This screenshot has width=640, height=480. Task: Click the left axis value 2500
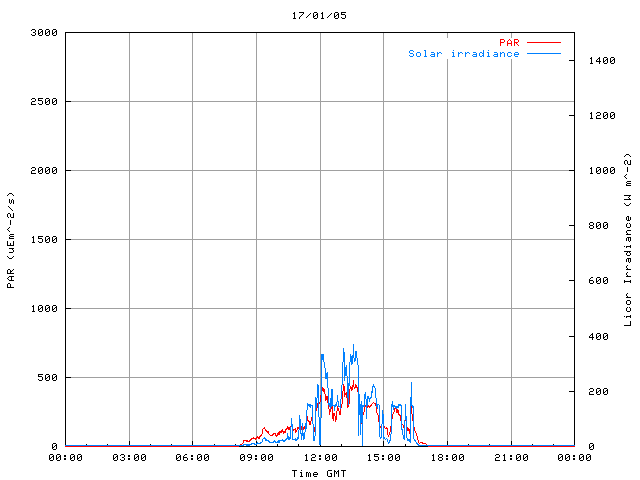tap(44, 102)
